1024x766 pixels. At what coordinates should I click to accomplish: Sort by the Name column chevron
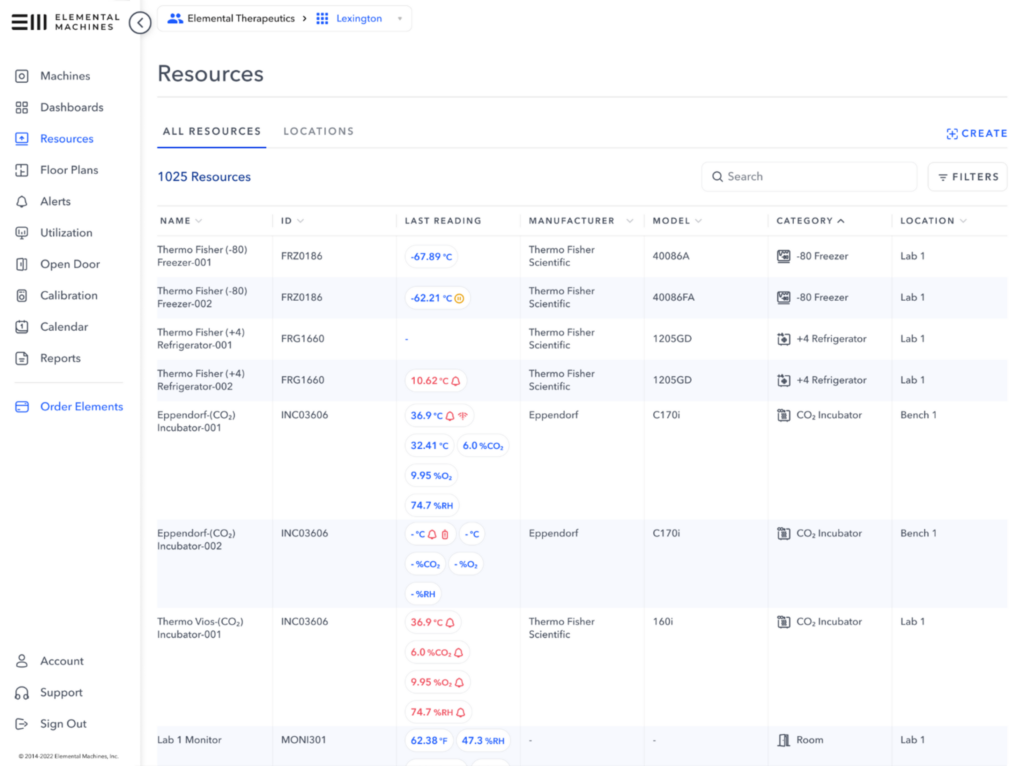(x=198, y=221)
